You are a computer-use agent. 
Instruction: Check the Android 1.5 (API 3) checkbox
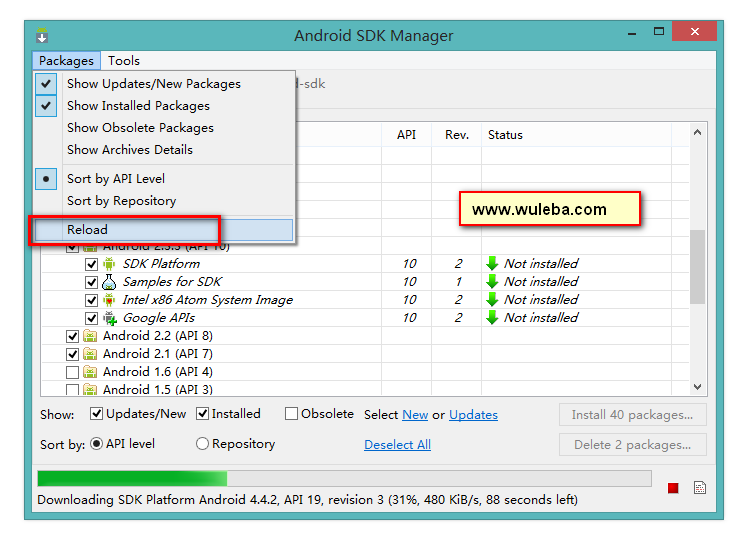point(72,390)
